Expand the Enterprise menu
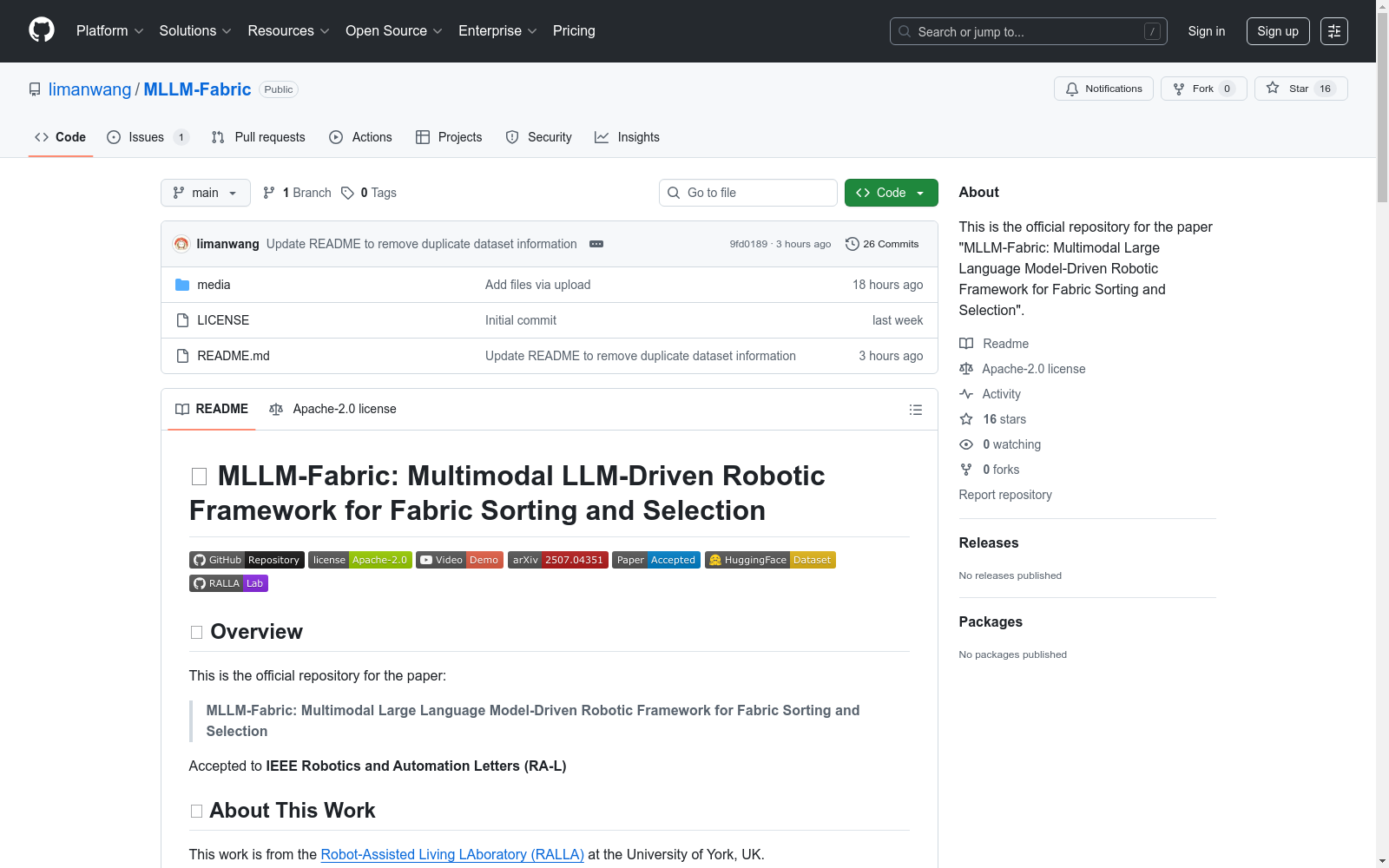The width and height of the screenshot is (1389, 868). click(x=497, y=31)
